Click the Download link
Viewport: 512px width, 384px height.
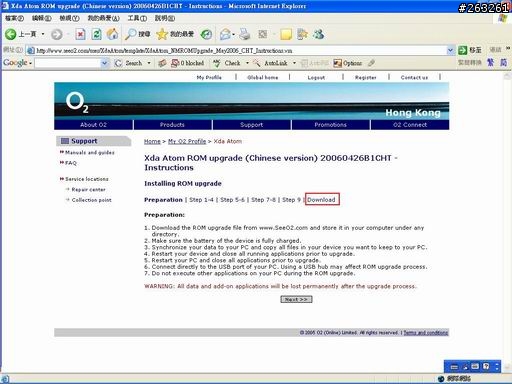[x=321, y=200]
